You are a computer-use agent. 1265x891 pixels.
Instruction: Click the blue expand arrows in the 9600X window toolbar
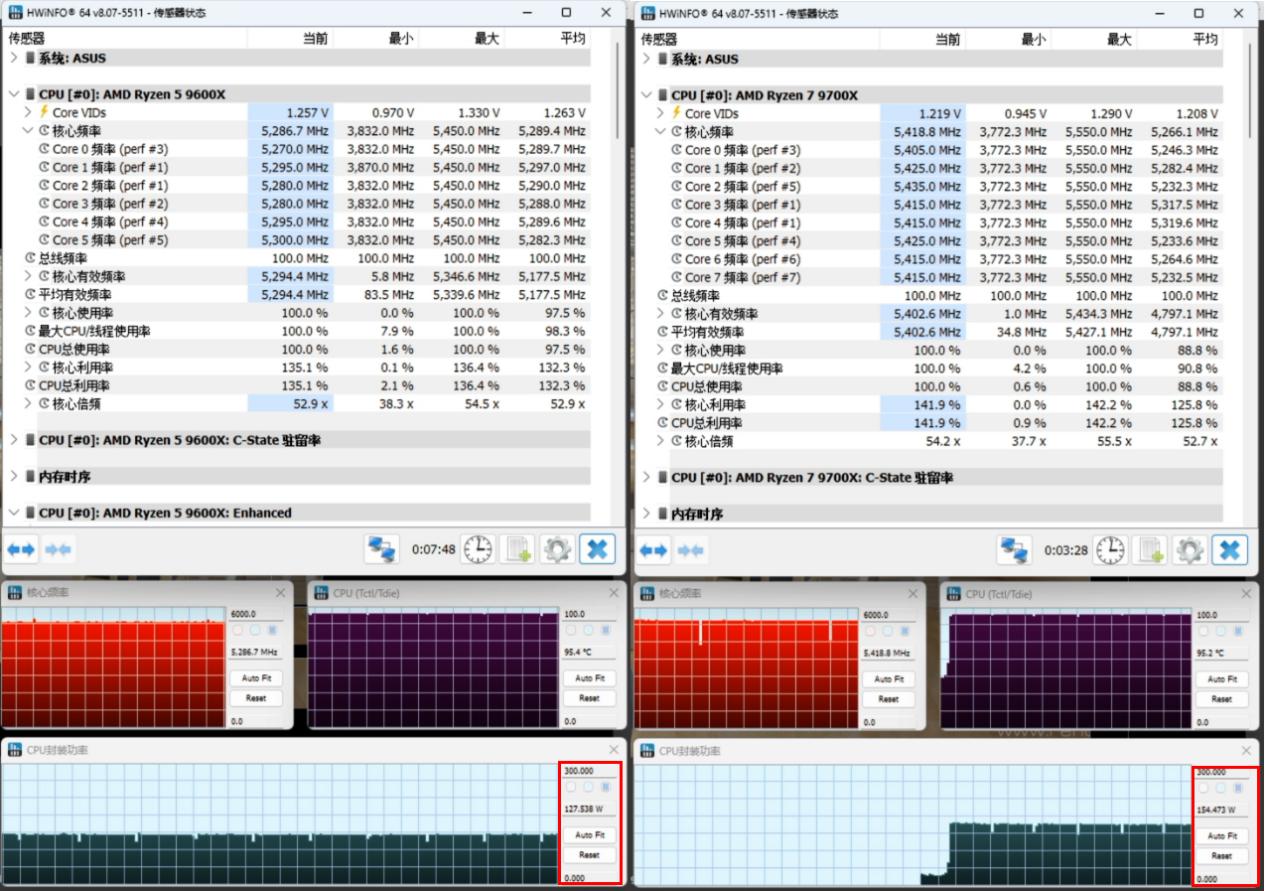coord(21,549)
